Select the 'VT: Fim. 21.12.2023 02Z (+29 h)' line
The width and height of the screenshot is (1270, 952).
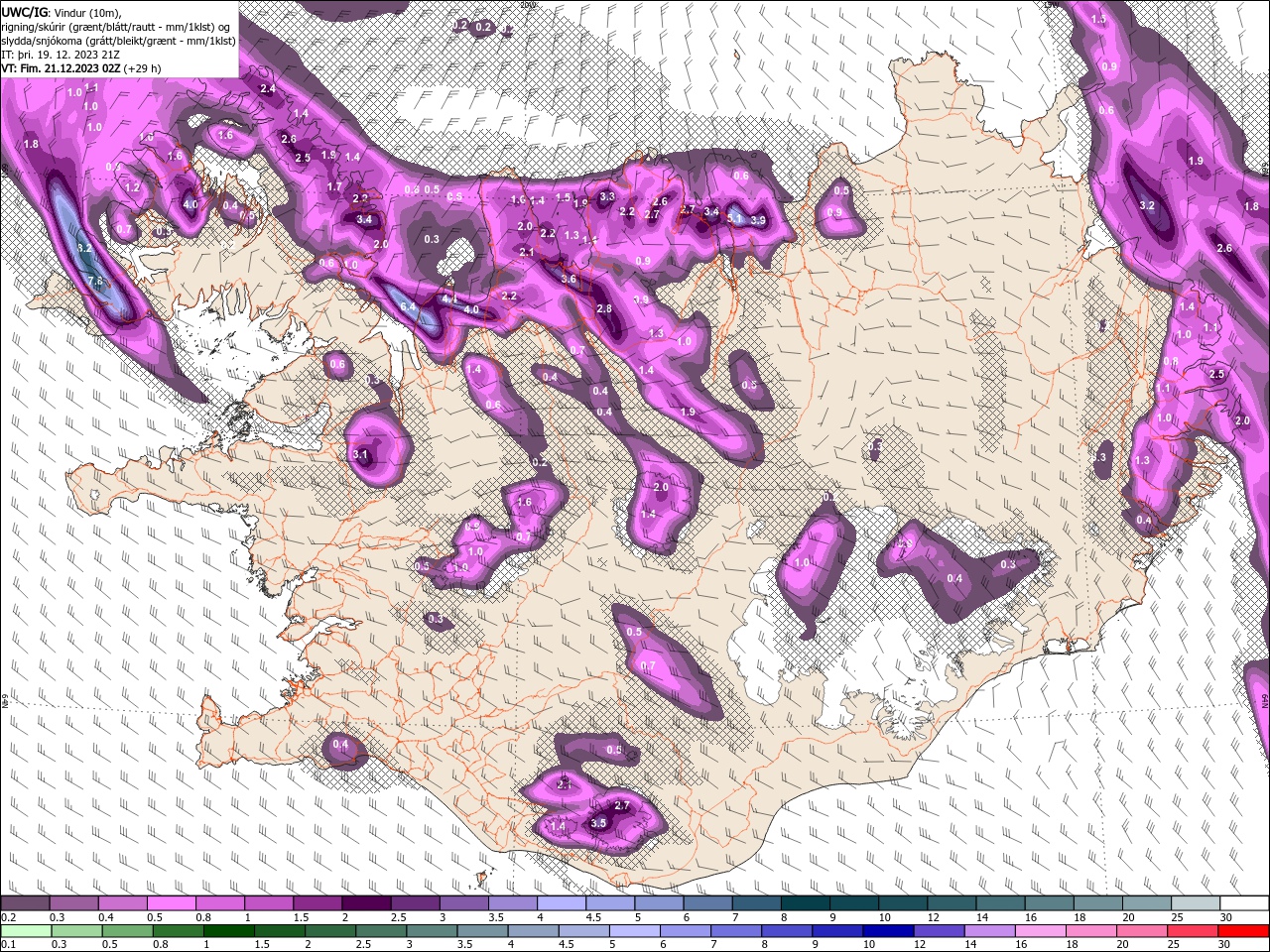81,68
